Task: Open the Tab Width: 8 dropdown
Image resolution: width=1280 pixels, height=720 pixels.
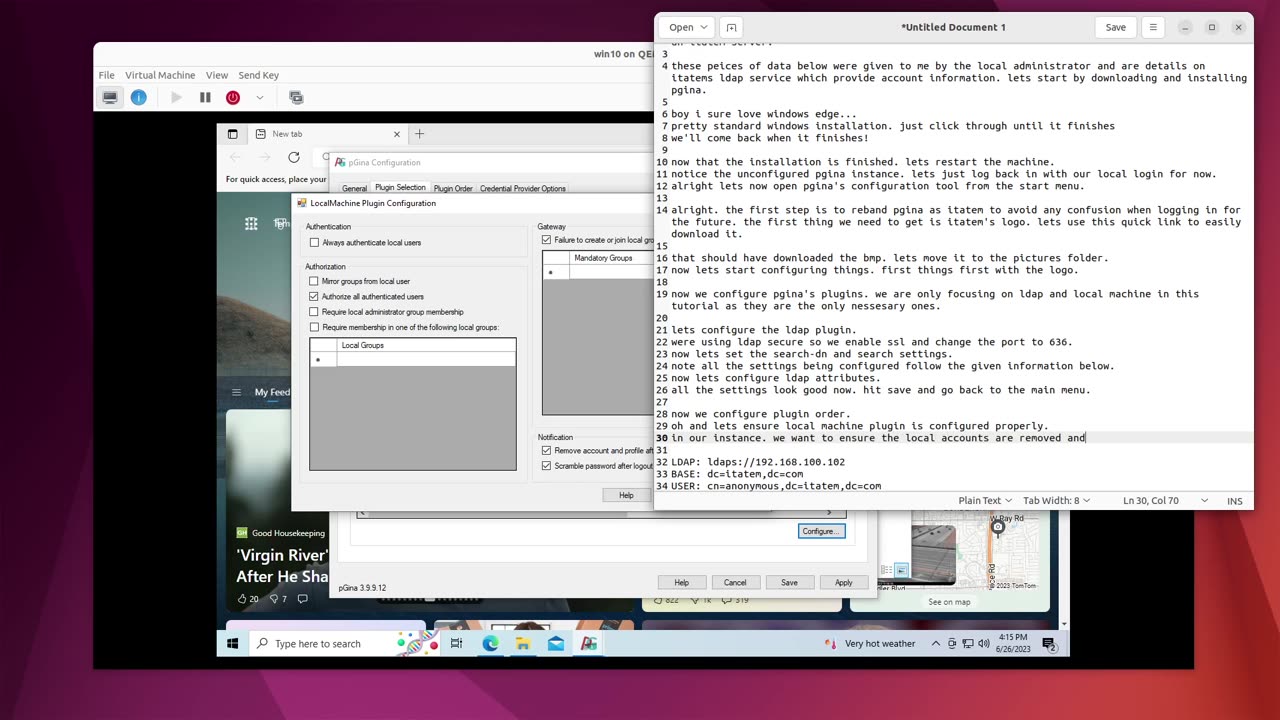Action: tap(1056, 500)
